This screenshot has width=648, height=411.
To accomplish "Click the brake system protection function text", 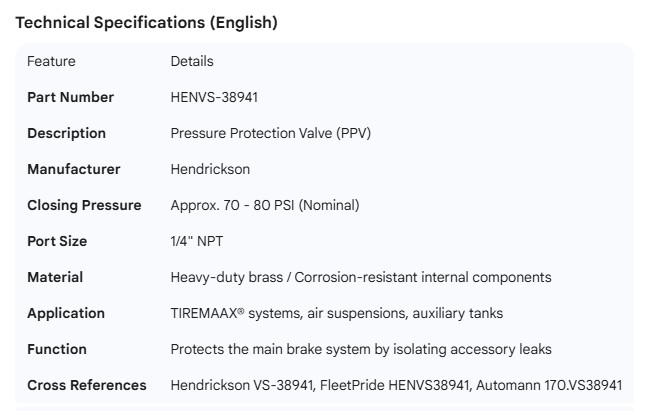I will 361,349.
